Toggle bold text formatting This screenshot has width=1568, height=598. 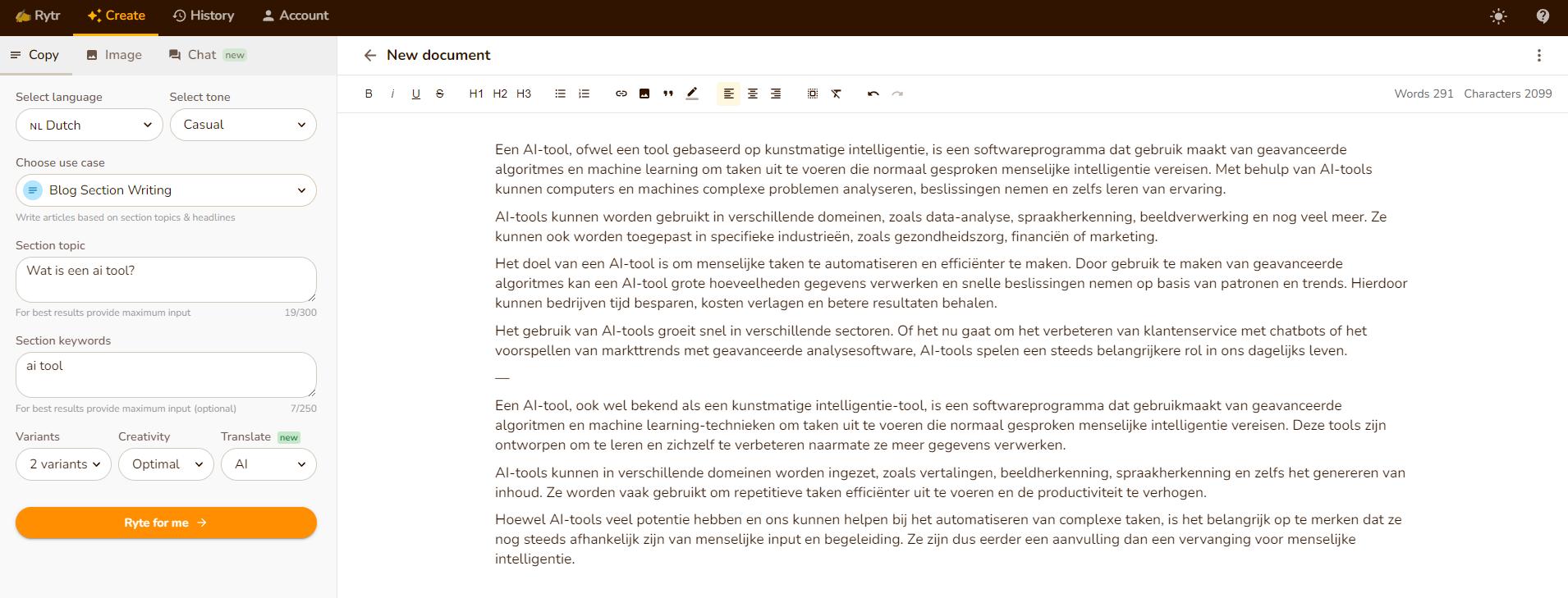[369, 94]
